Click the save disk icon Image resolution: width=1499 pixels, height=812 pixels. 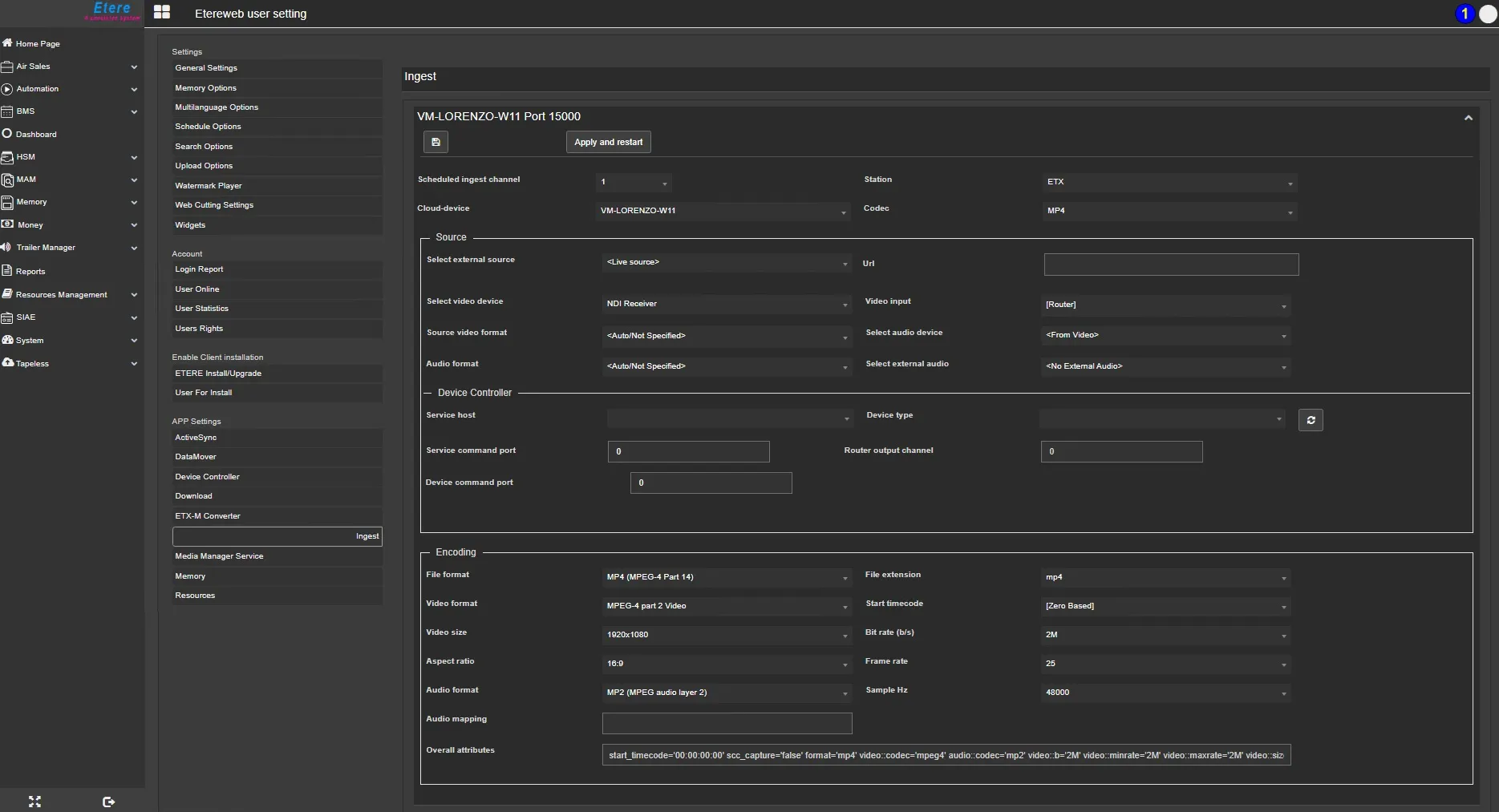click(436, 142)
